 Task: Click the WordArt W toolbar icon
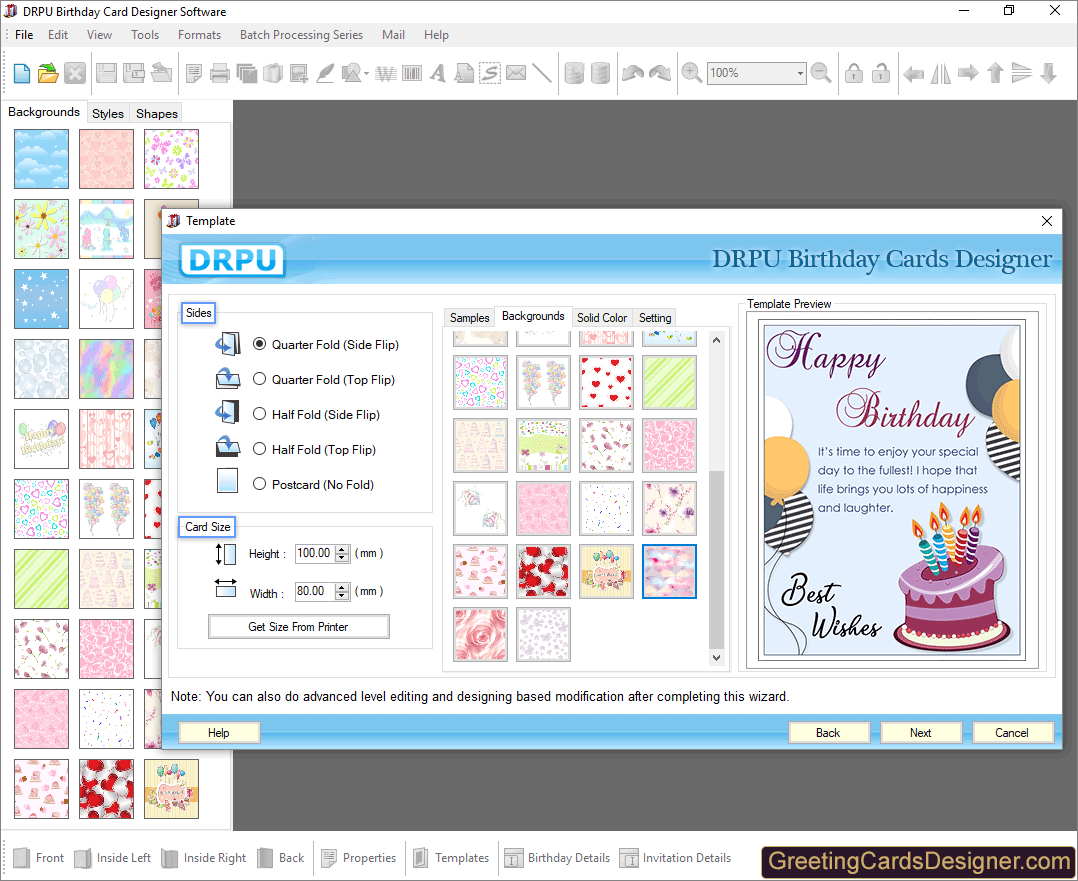(x=386, y=73)
